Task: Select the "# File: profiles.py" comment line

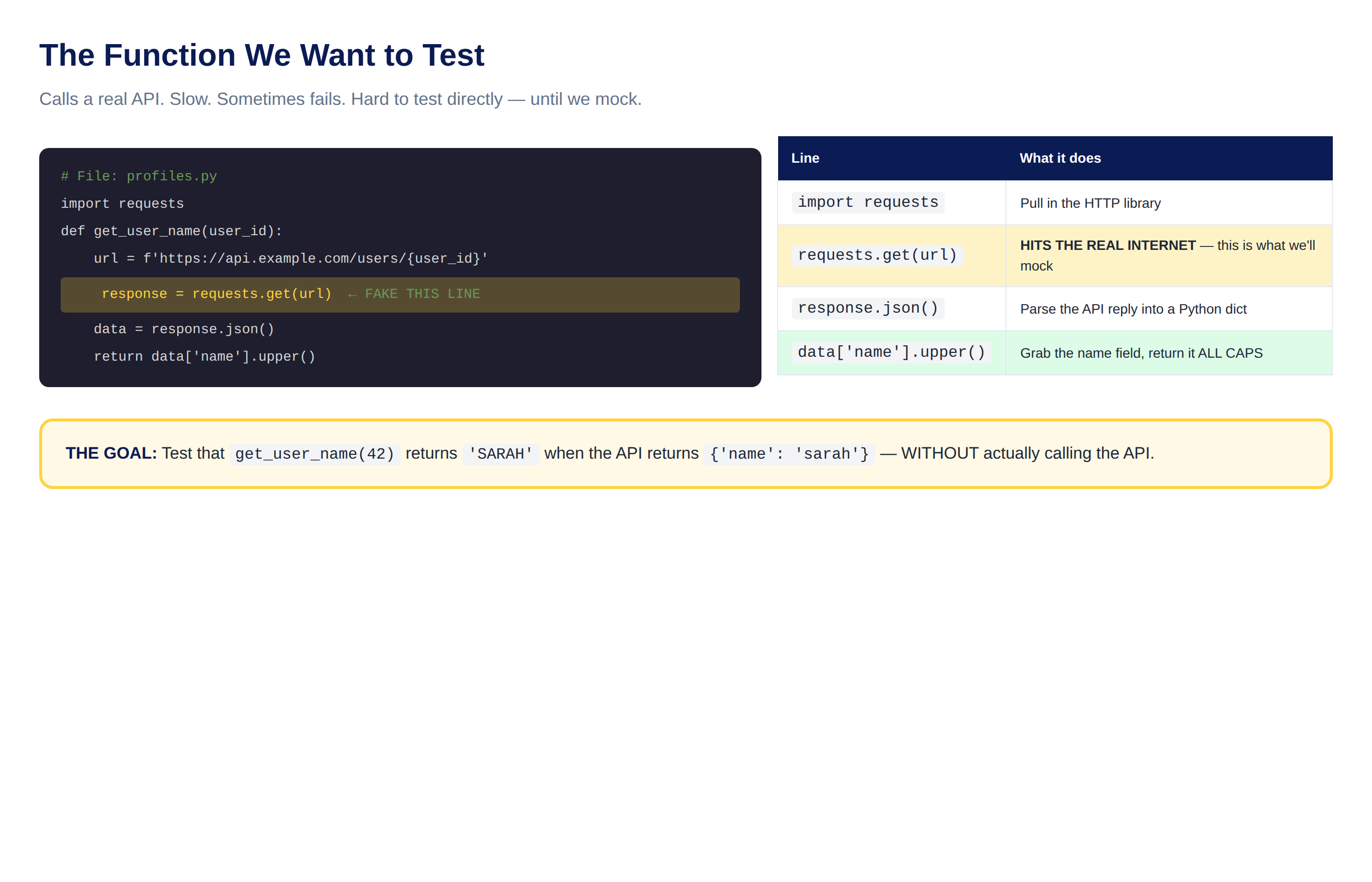Action: click(139, 176)
